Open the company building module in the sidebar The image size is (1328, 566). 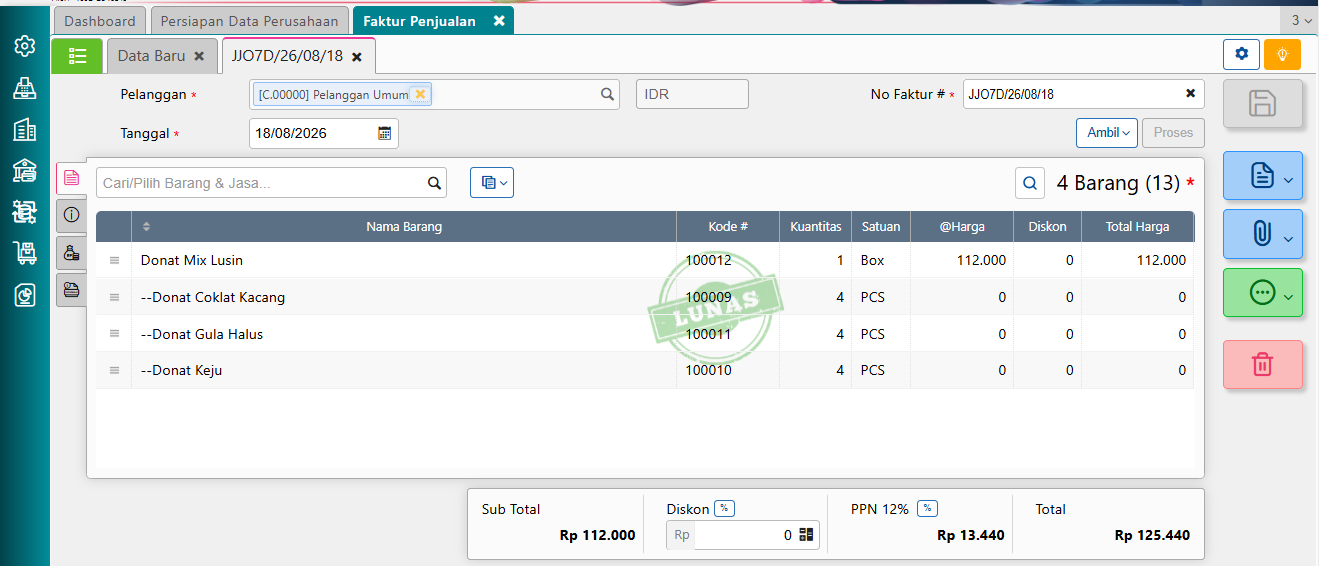(25, 129)
